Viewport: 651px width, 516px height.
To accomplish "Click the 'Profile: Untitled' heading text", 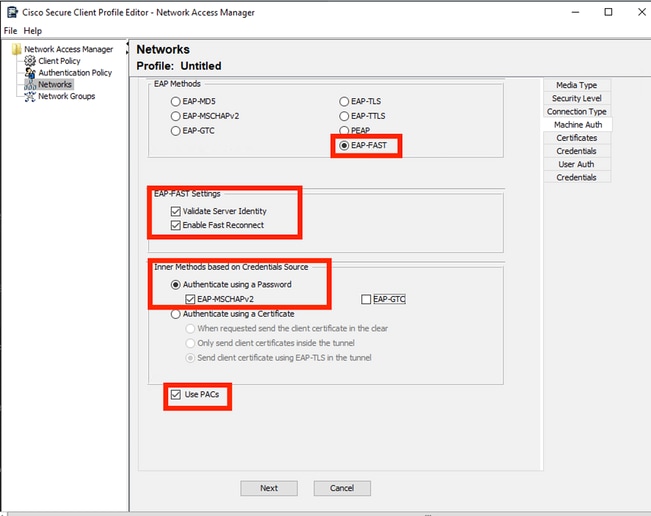I will tap(179, 66).
